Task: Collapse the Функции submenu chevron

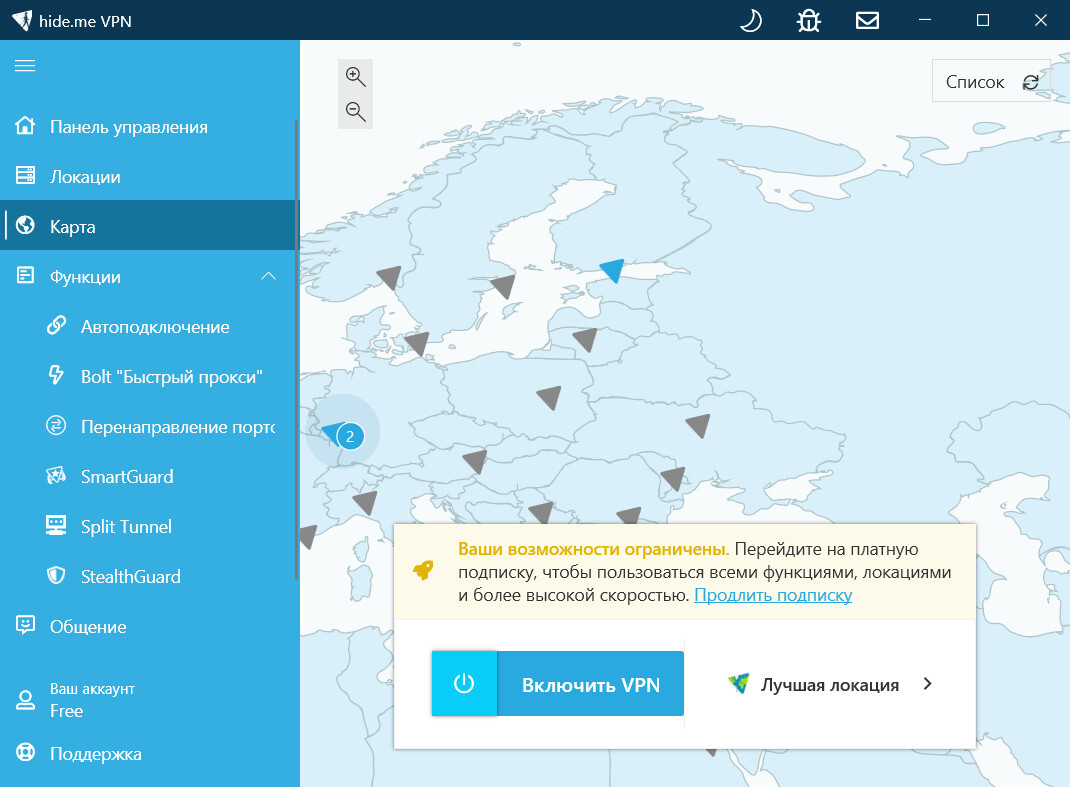Action: point(269,276)
